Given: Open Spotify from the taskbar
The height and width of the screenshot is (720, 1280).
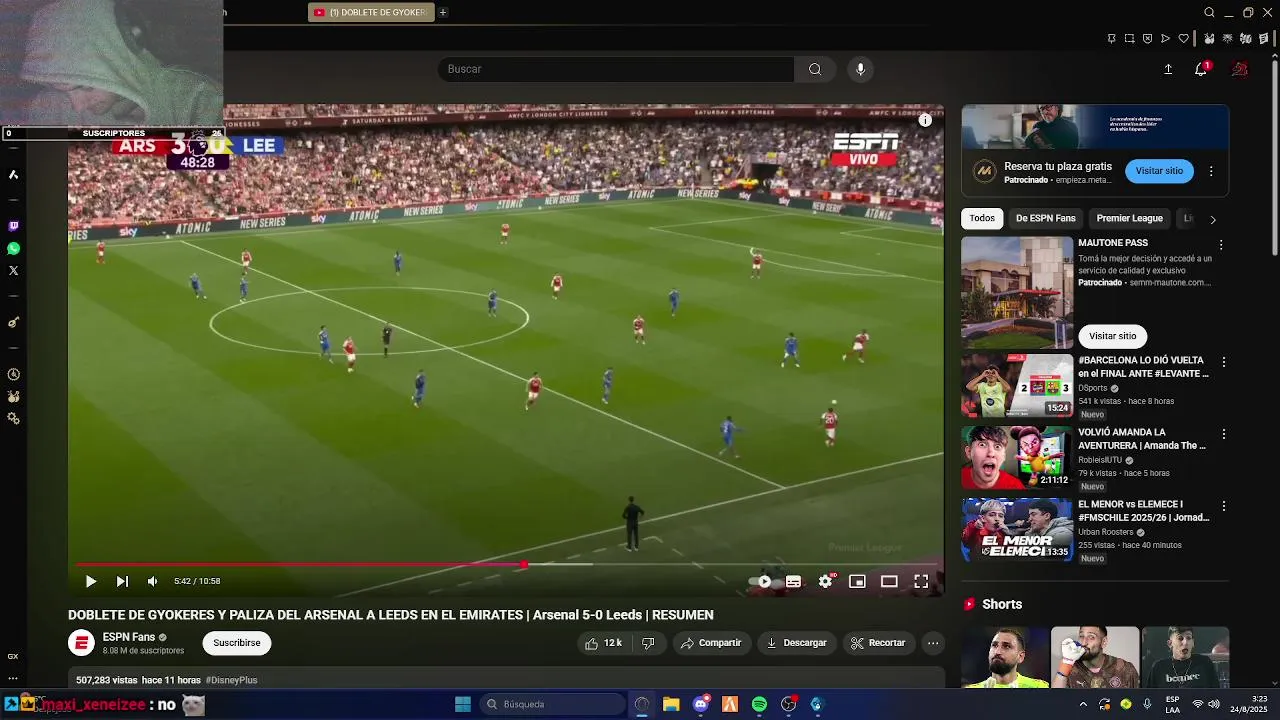Looking at the screenshot, I should point(759,704).
